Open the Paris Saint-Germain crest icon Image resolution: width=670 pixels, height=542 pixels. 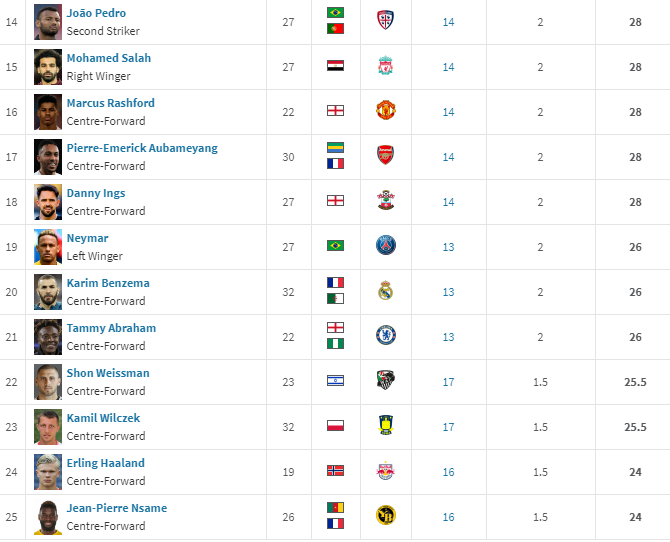point(385,247)
